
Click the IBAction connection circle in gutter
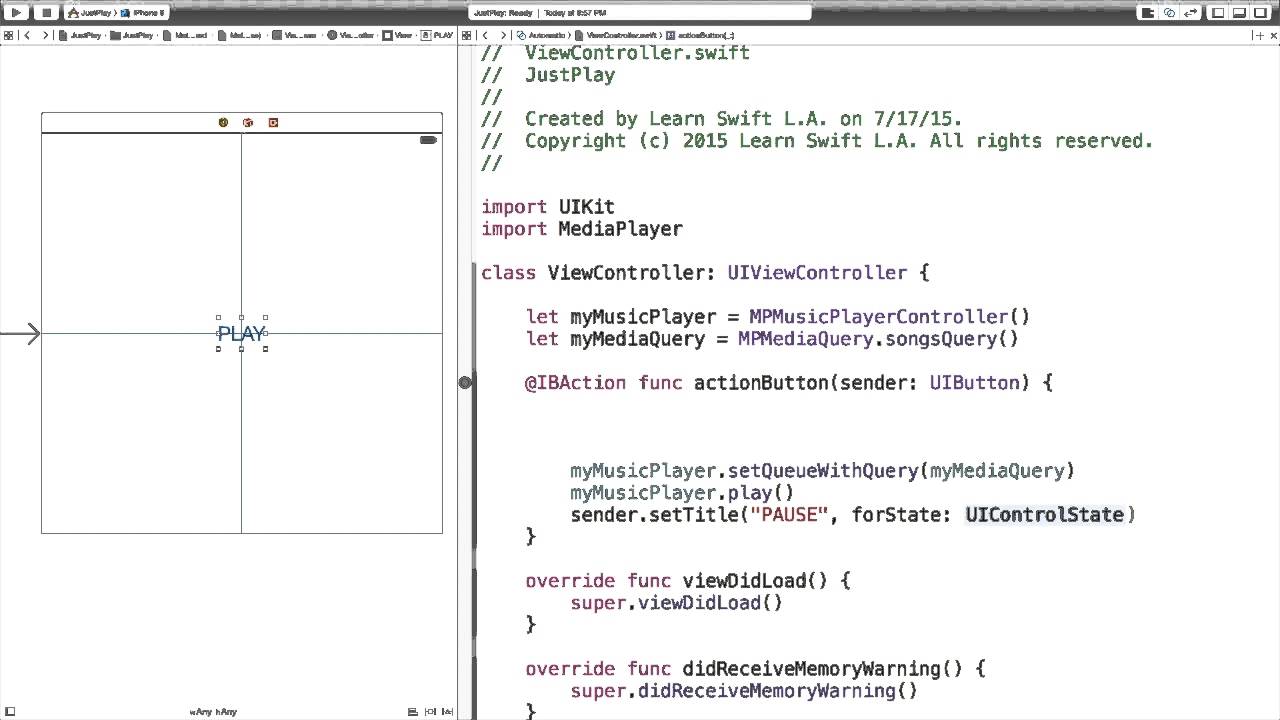[x=465, y=383]
